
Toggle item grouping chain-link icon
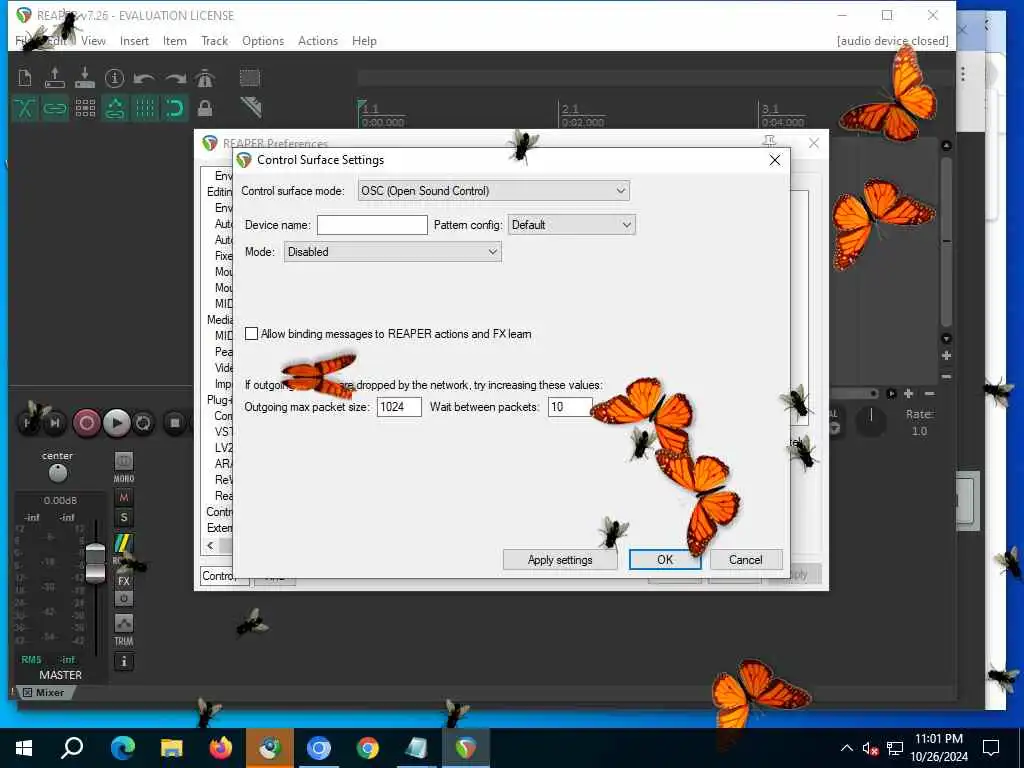point(55,108)
